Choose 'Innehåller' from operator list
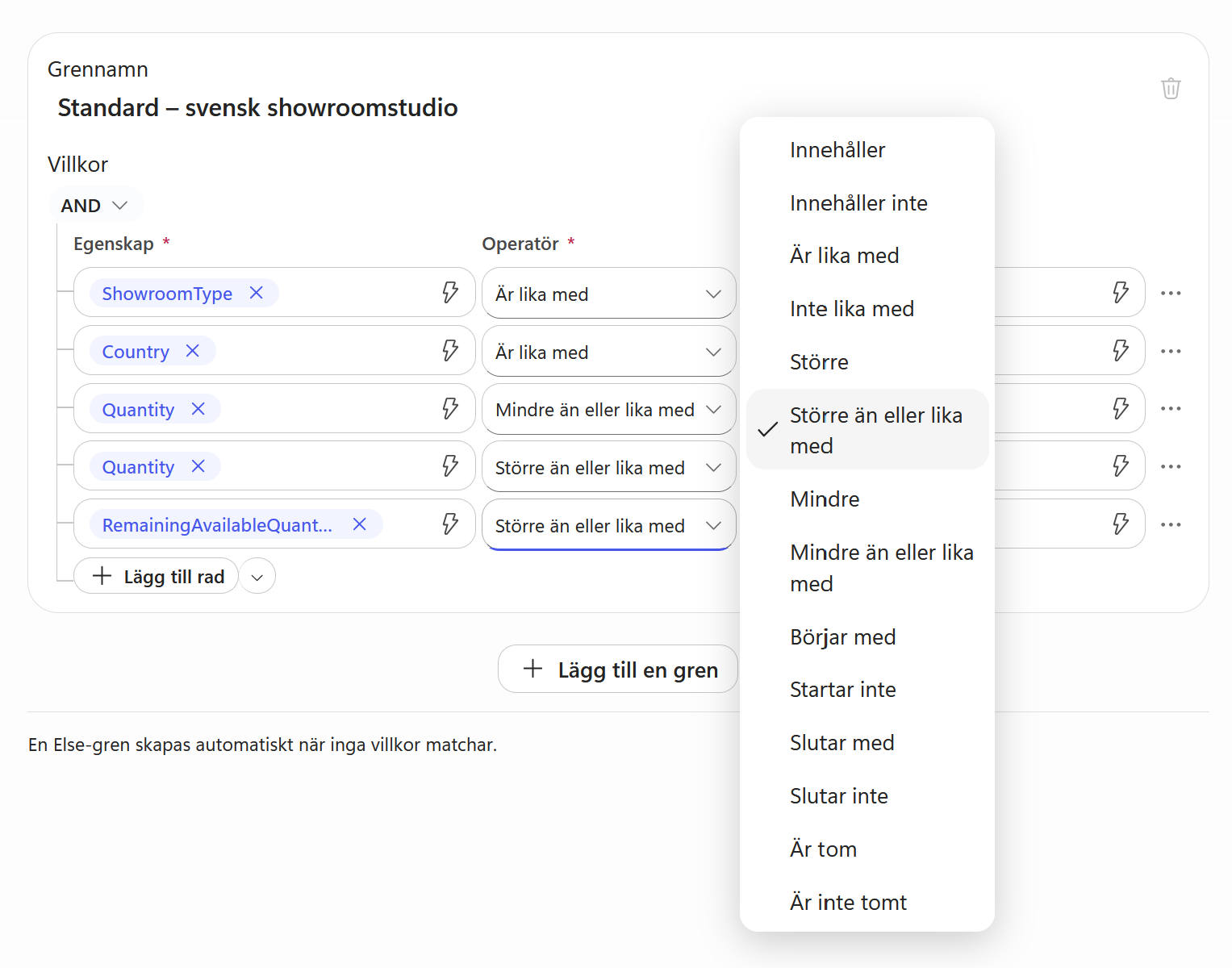 (867, 150)
